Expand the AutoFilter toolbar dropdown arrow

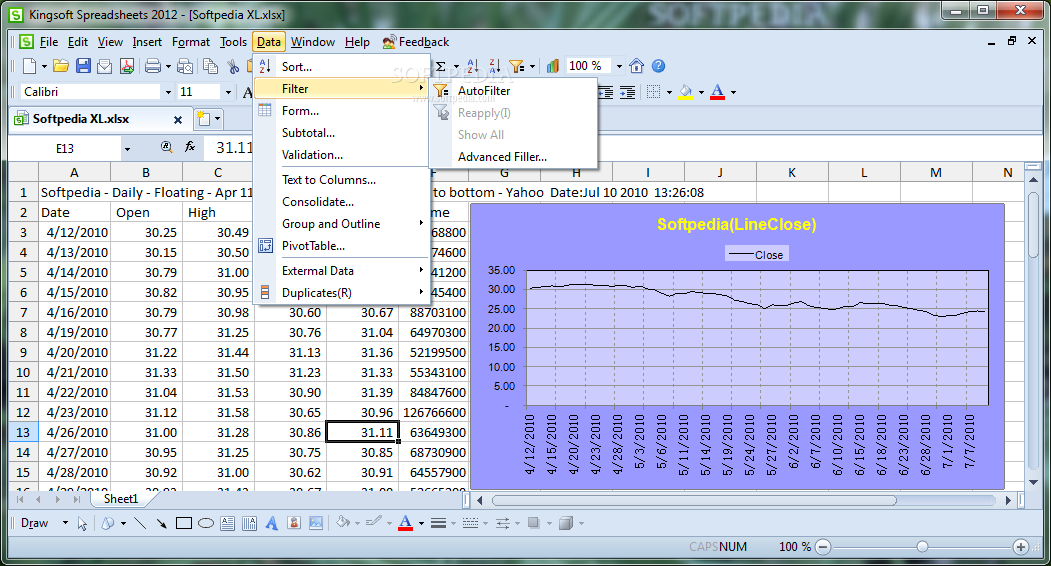pos(532,66)
